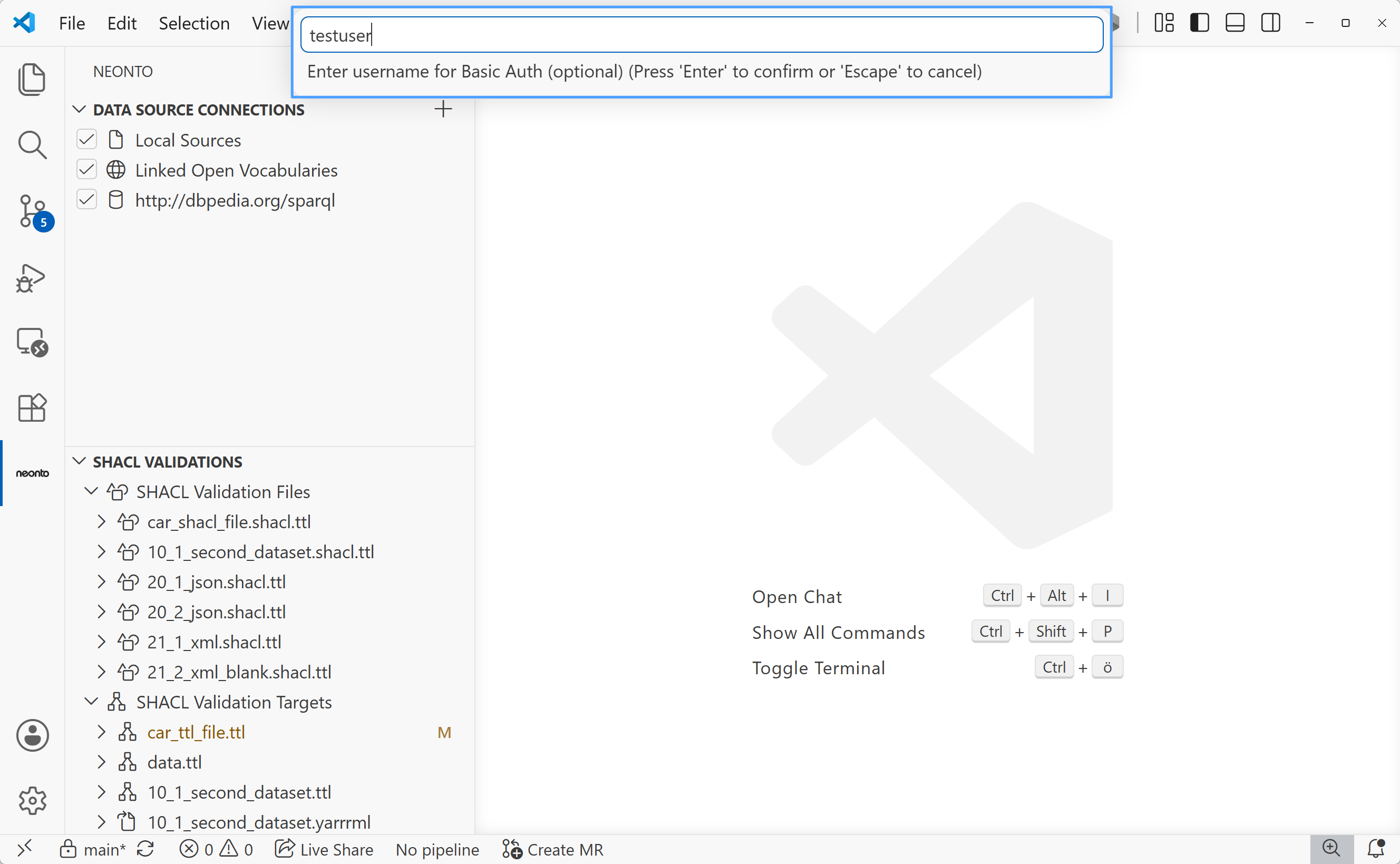
Task: Click Create MR status bar button
Action: (x=552, y=849)
